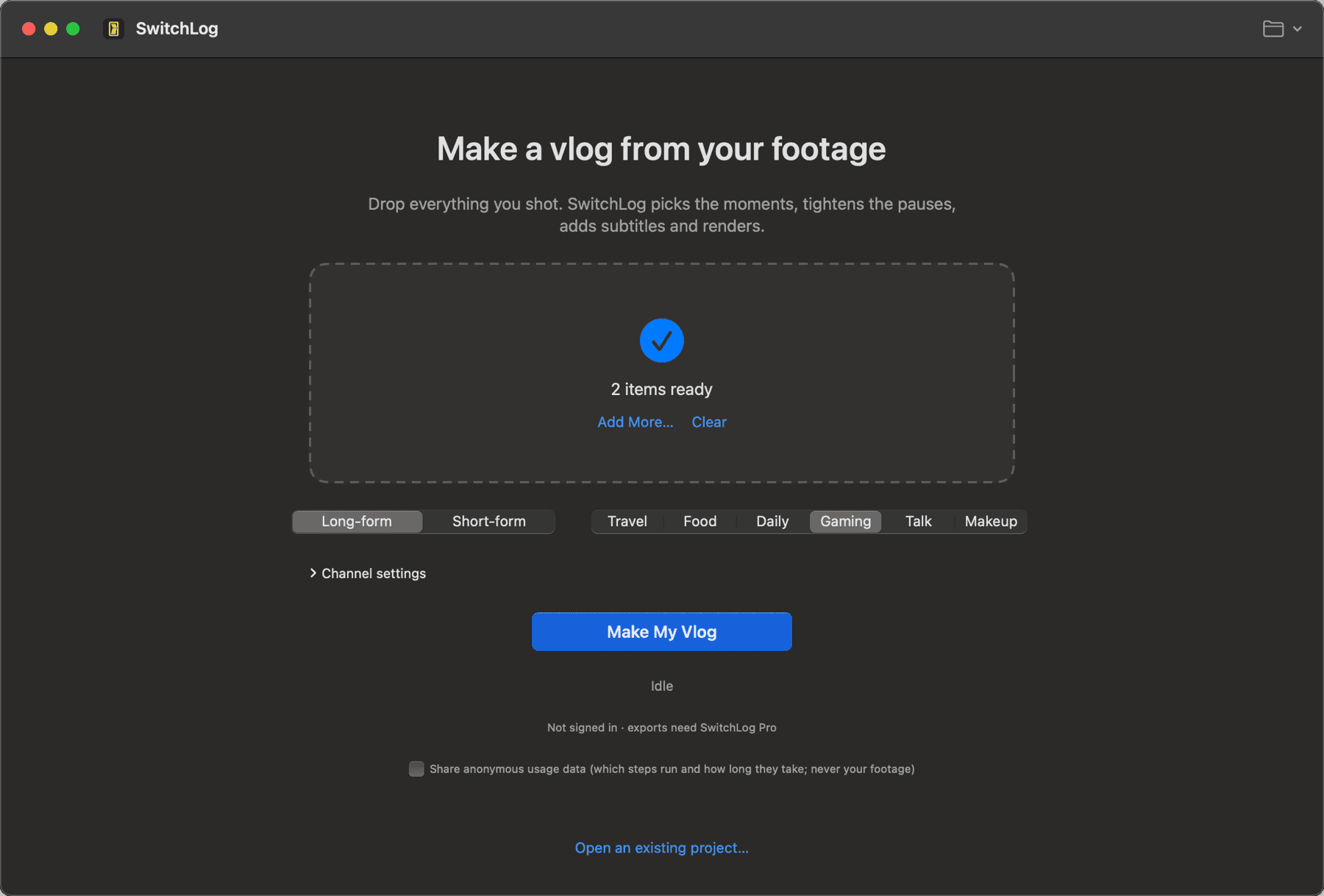The width and height of the screenshot is (1324, 896).
Task: Choose the Daily category
Action: tap(772, 522)
